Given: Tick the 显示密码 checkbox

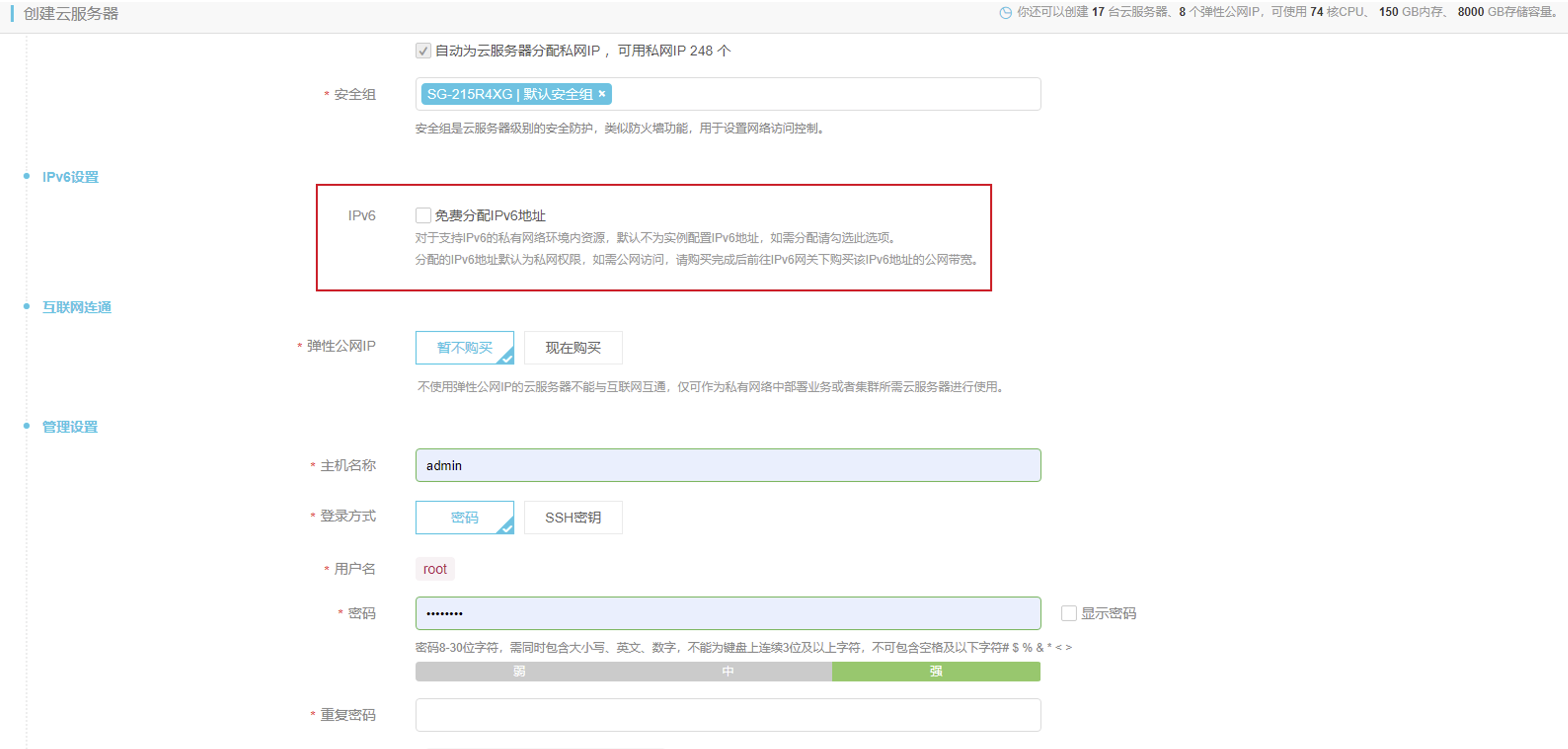Looking at the screenshot, I should click(x=1069, y=613).
